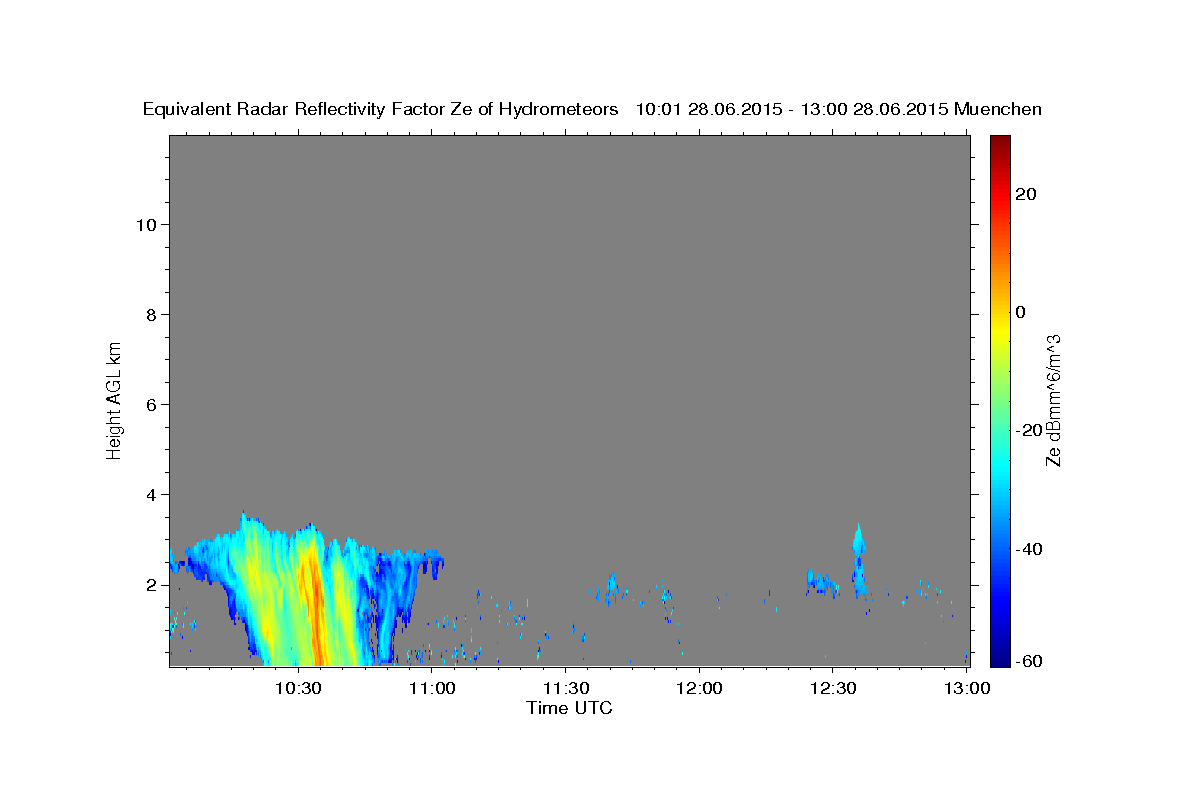The image size is (1200, 800).
Task: Click the colorbar value label -20
Action: click(1028, 430)
